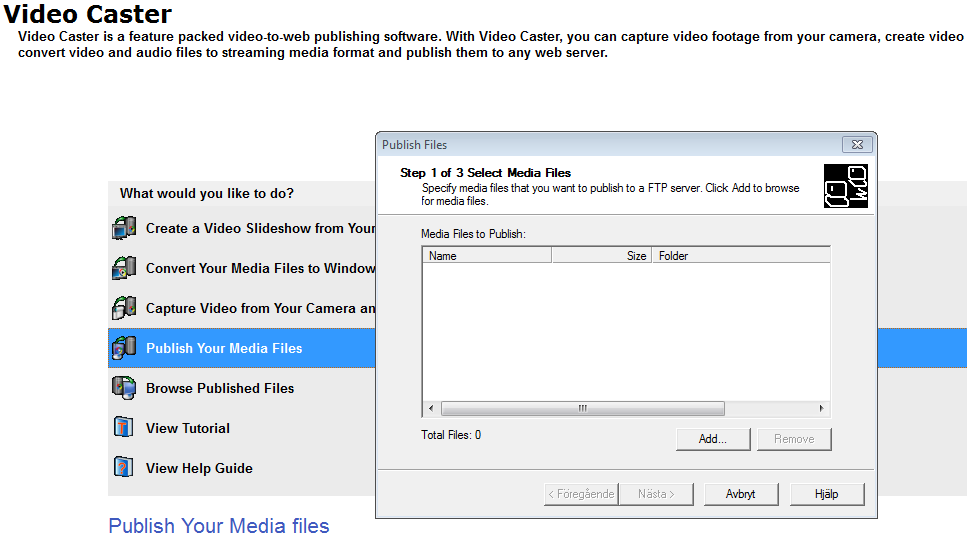Viewport: 967px width, 537px height.
Task: Sort the file list by the Name column
Action: (x=486, y=256)
